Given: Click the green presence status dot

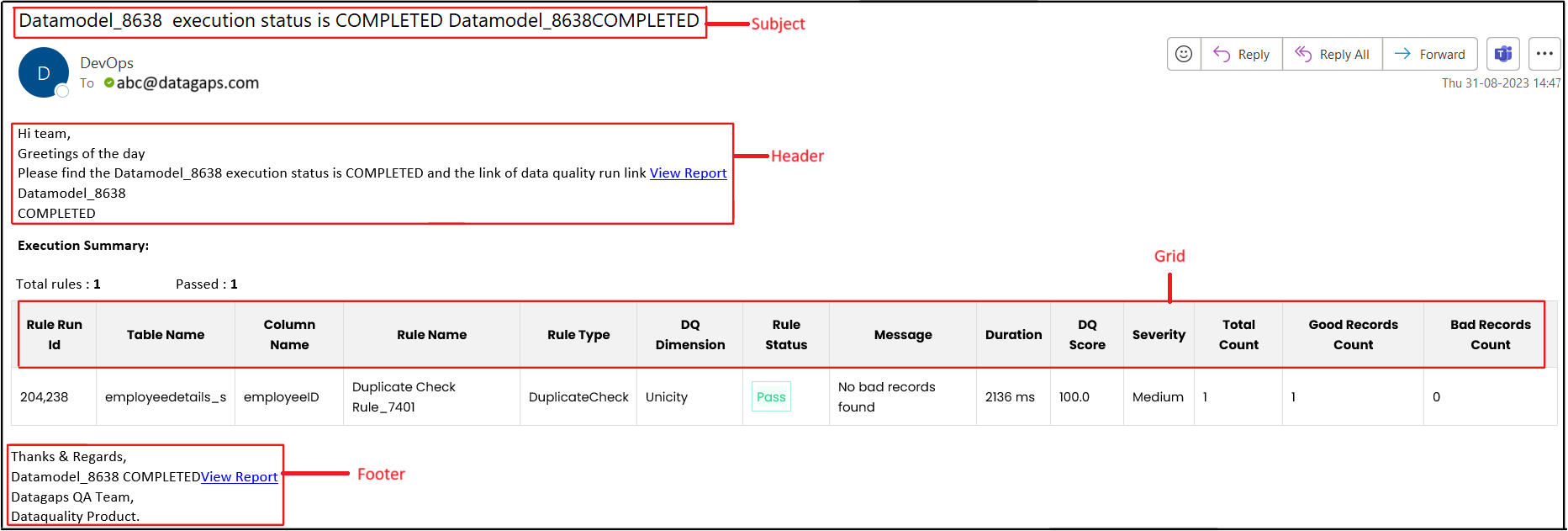Looking at the screenshot, I should click(109, 82).
